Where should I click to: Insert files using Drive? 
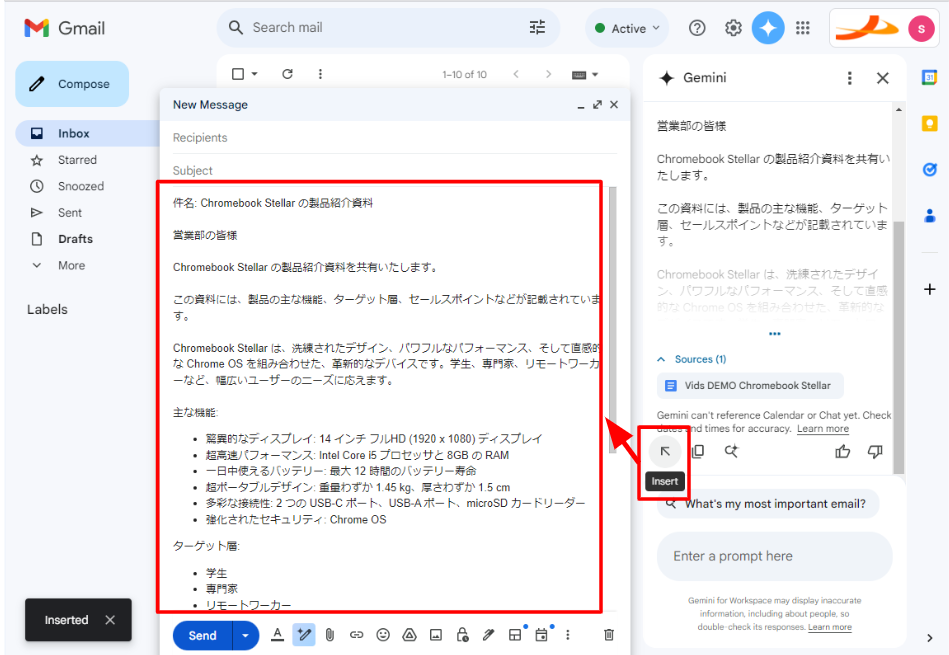pyautogui.click(x=410, y=635)
